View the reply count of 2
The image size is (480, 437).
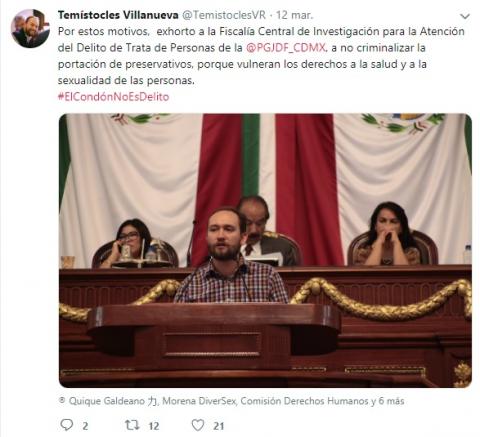point(85,426)
